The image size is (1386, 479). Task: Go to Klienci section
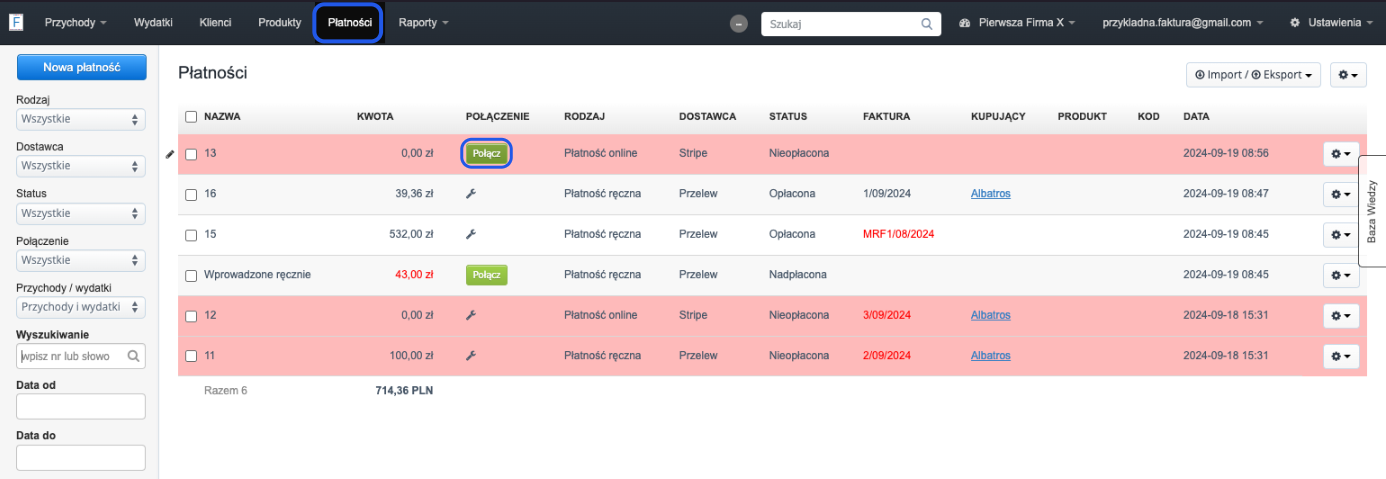[215, 22]
